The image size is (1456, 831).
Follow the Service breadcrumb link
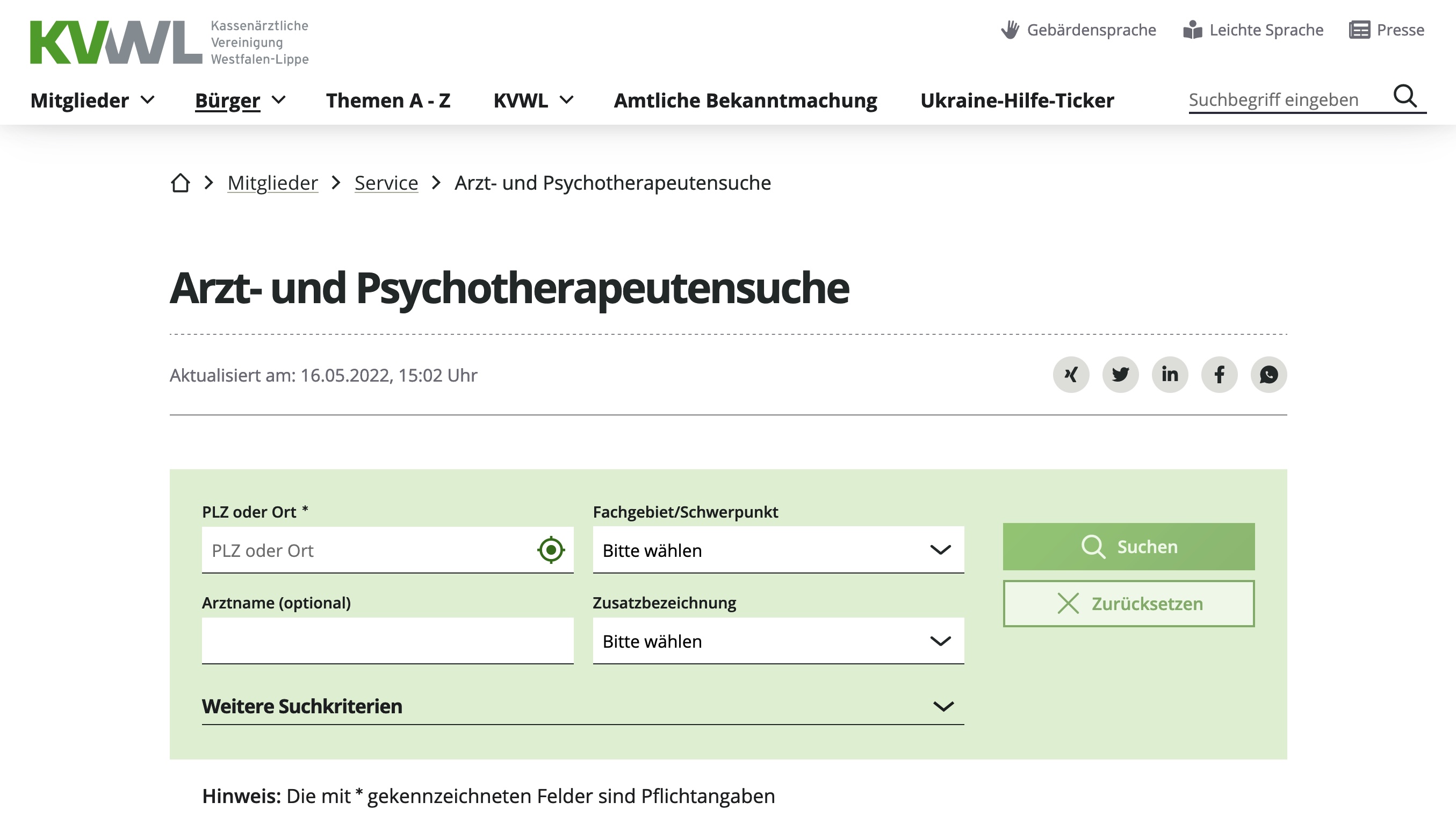click(386, 183)
